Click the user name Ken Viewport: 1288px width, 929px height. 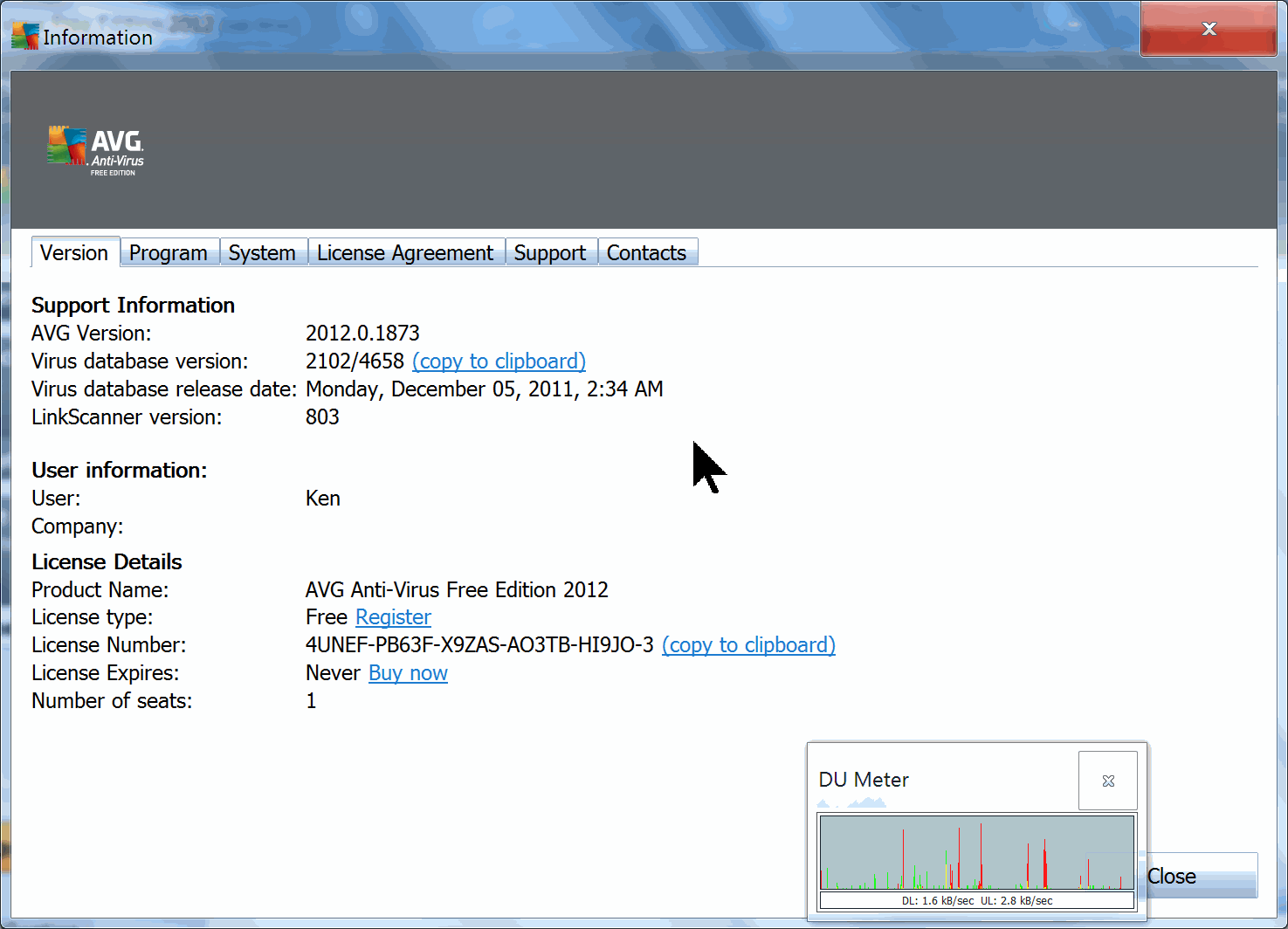pyautogui.click(x=323, y=499)
